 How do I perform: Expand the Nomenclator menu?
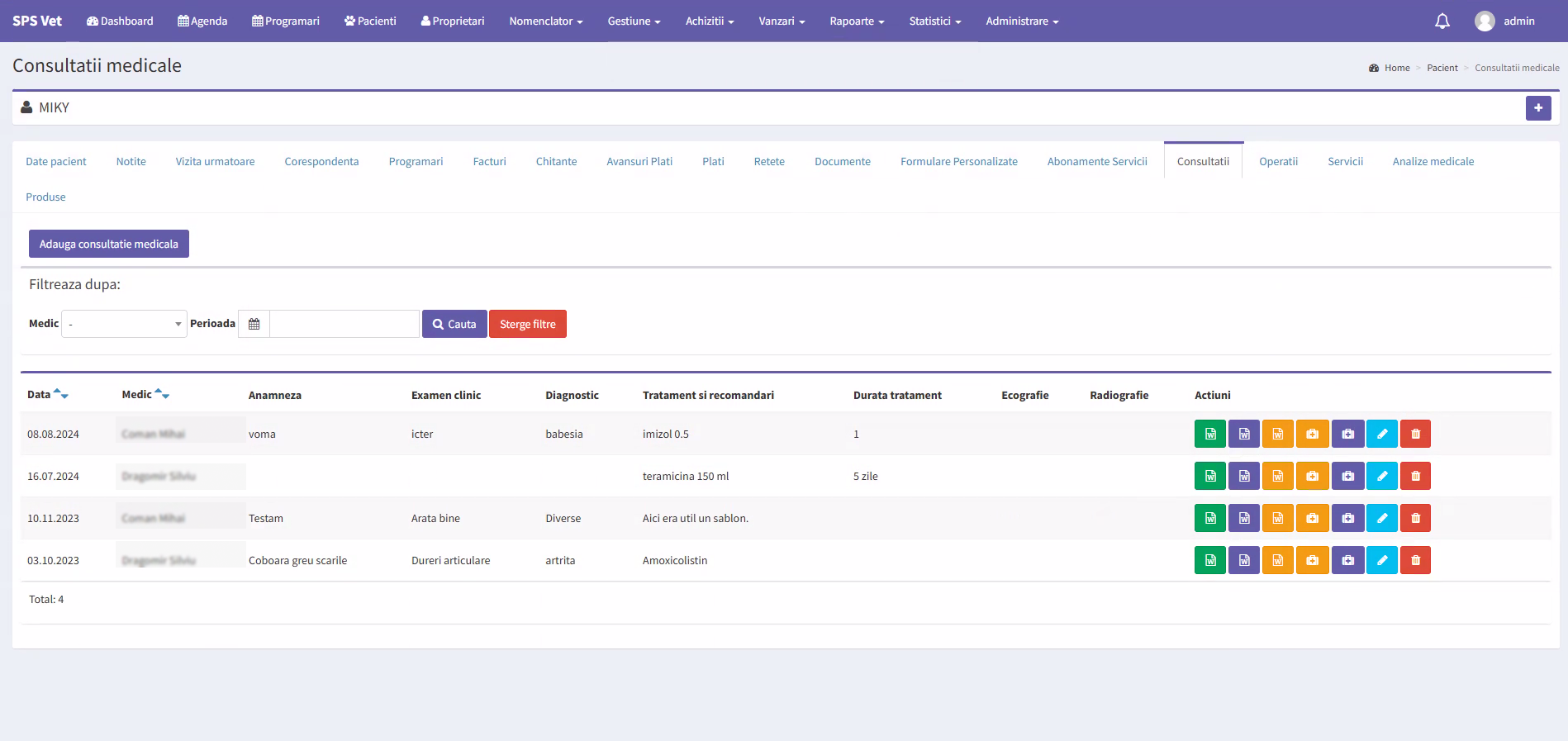[x=545, y=21]
